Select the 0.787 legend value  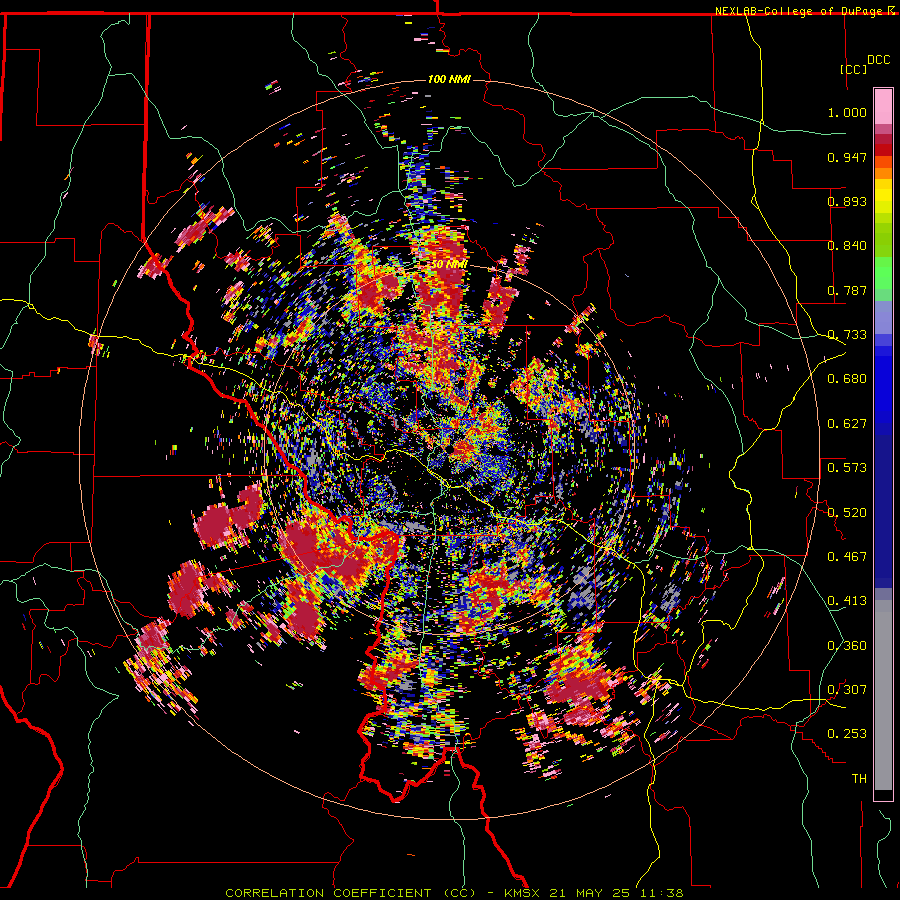click(847, 290)
